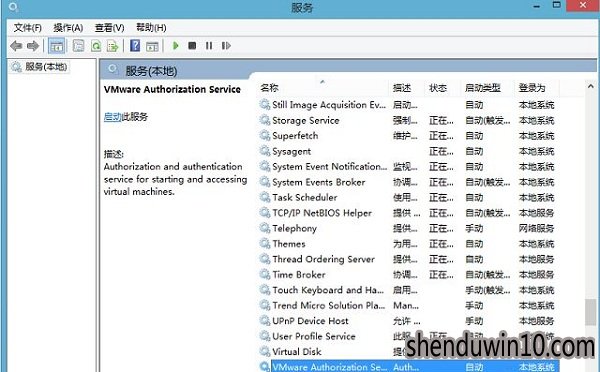Click the 启动 link to start this service
This screenshot has height=372, width=600.
[112, 117]
